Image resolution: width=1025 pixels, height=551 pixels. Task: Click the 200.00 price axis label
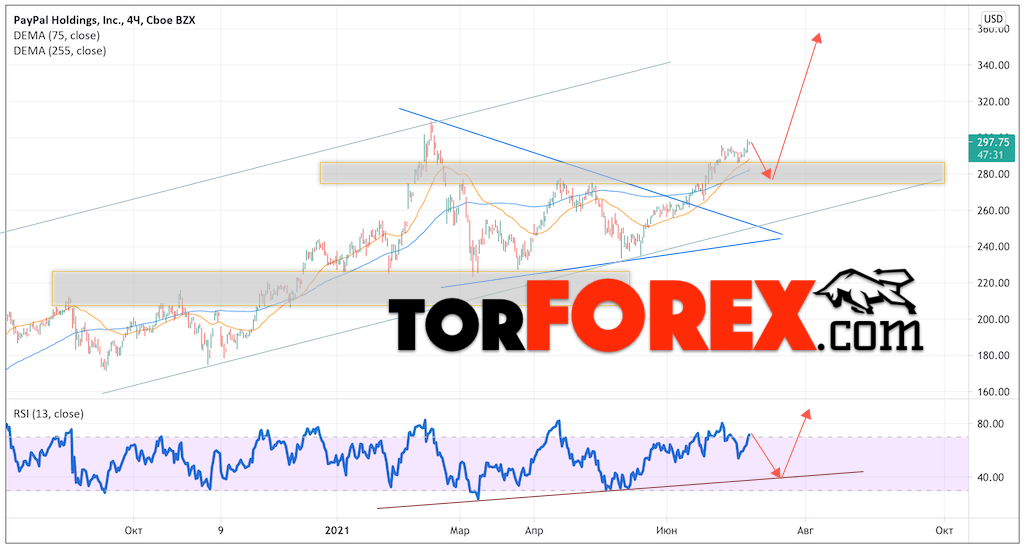[x=994, y=320]
